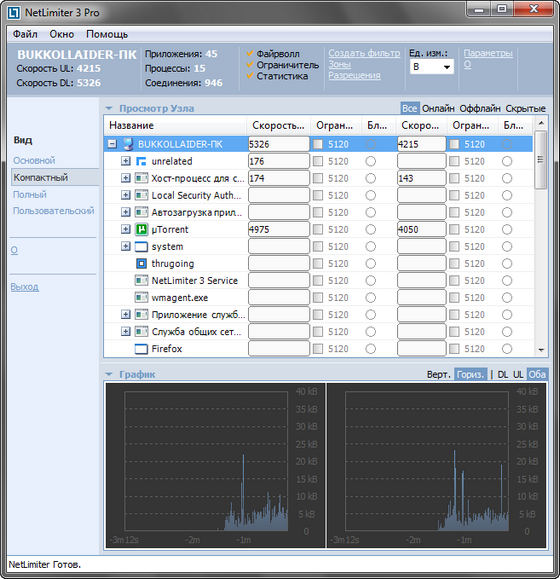Click the µTorrent download speed field
Image resolution: width=560 pixels, height=579 pixels.
(279, 230)
